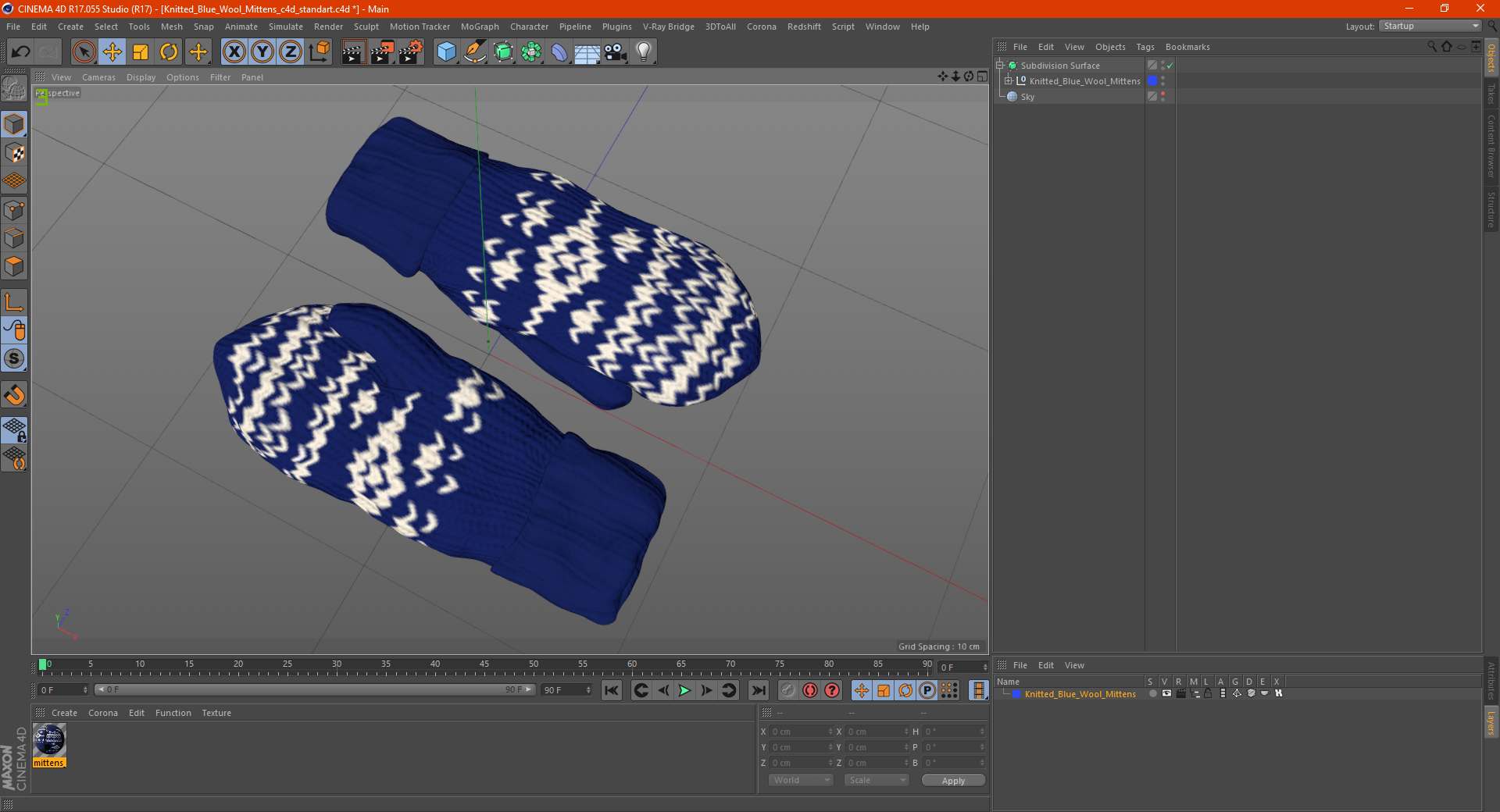The image size is (1500, 812).
Task: Render the active view clapperboard
Action: (353, 52)
